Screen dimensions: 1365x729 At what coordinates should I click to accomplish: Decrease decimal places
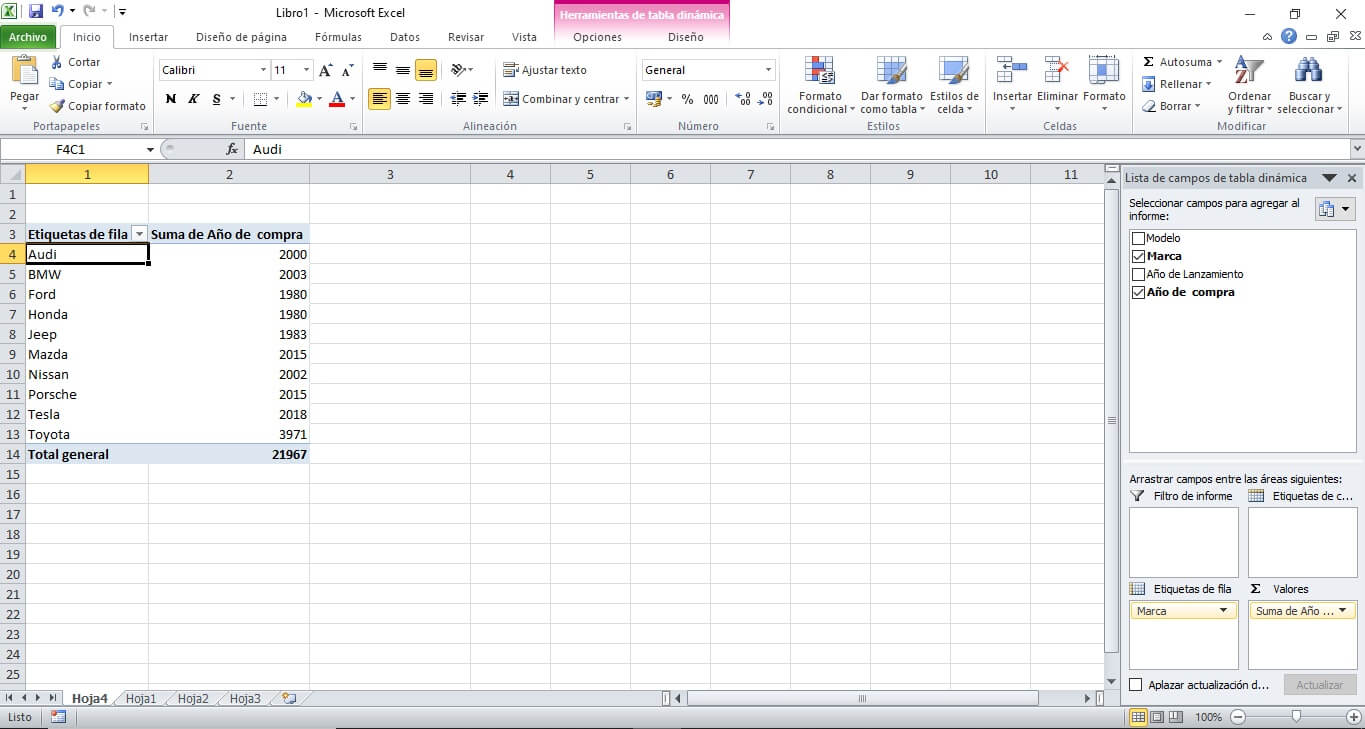(765, 99)
